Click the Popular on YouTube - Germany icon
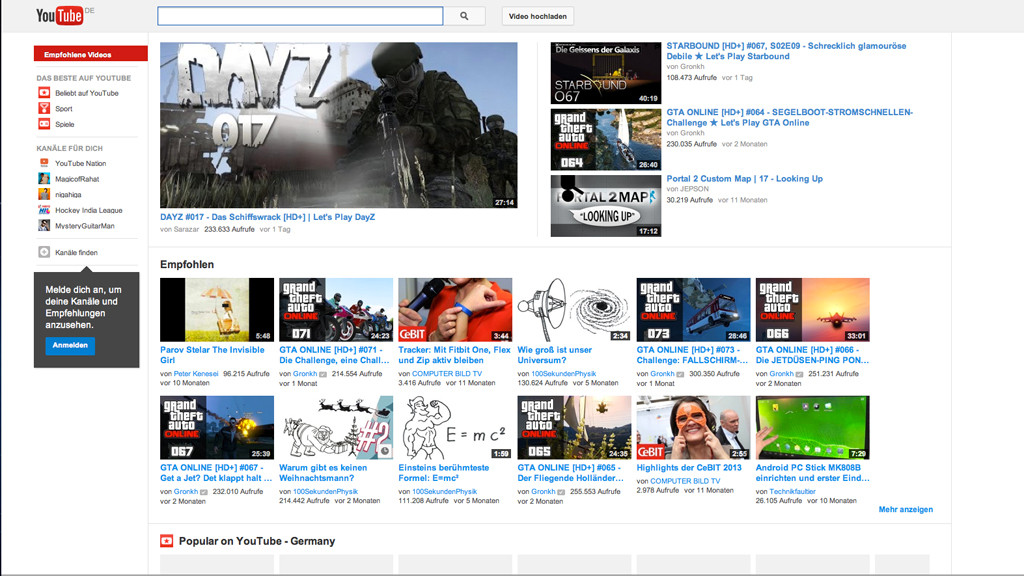 pyautogui.click(x=167, y=541)
